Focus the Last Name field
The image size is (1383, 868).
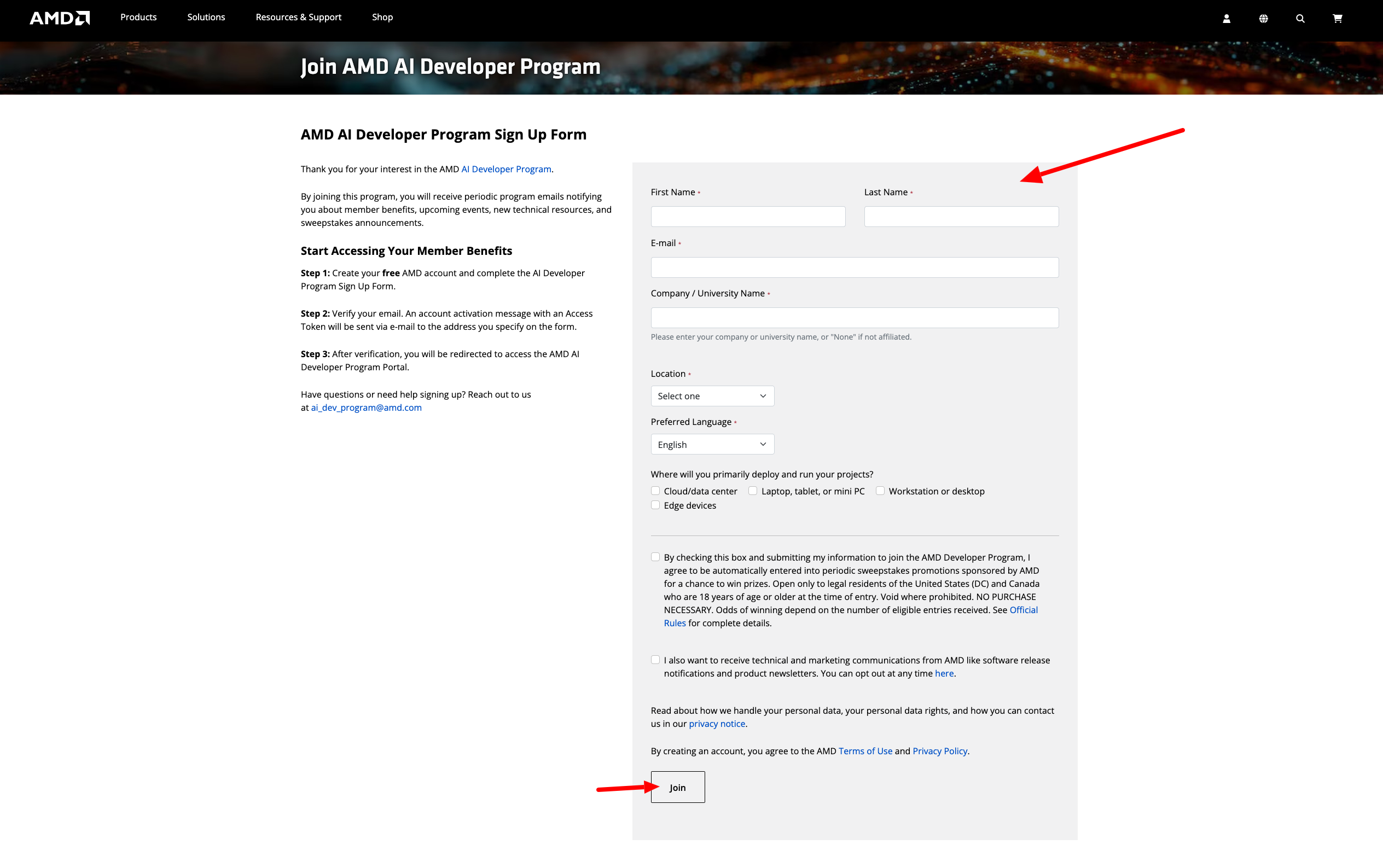pos(962,217)
